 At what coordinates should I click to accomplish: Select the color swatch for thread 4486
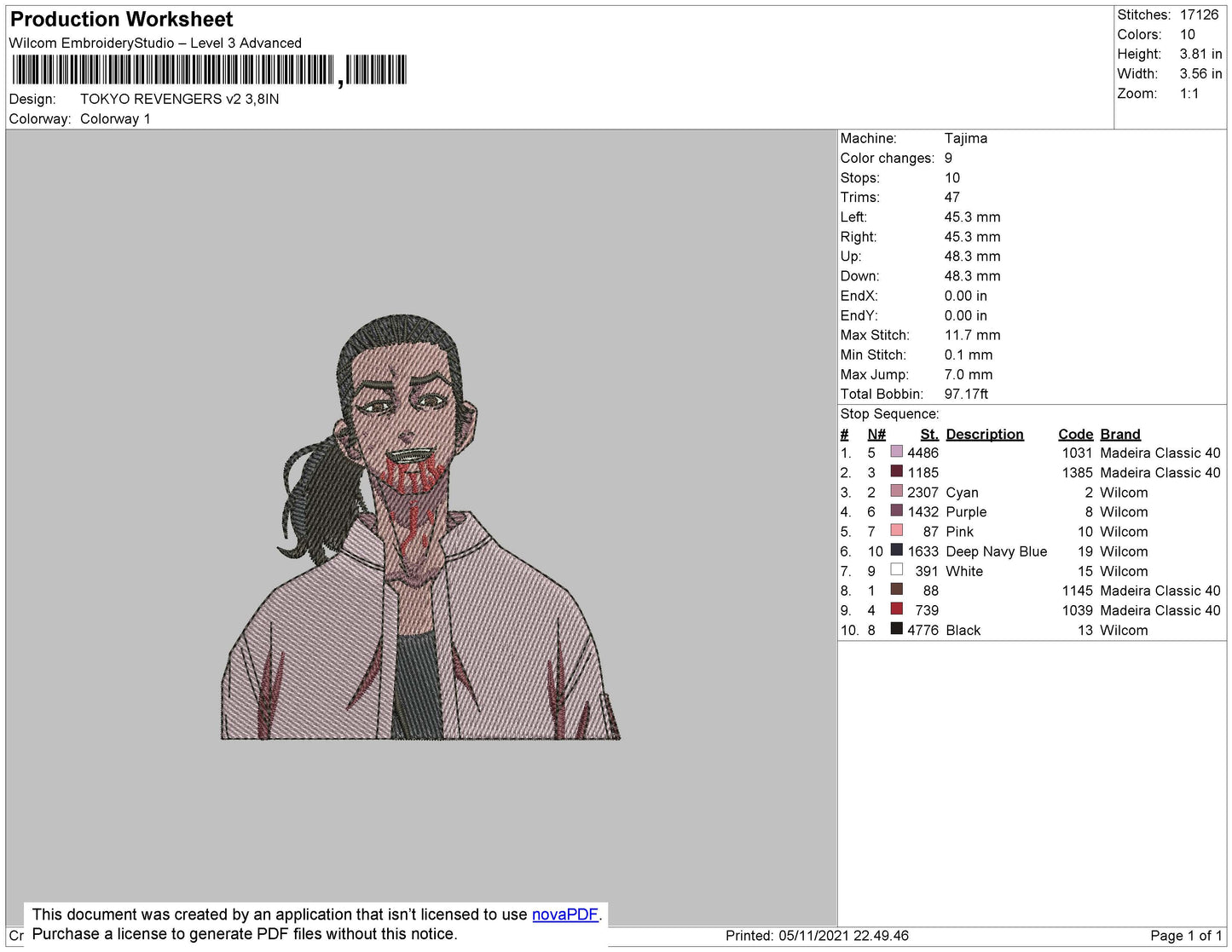click(x=896, y=452)
